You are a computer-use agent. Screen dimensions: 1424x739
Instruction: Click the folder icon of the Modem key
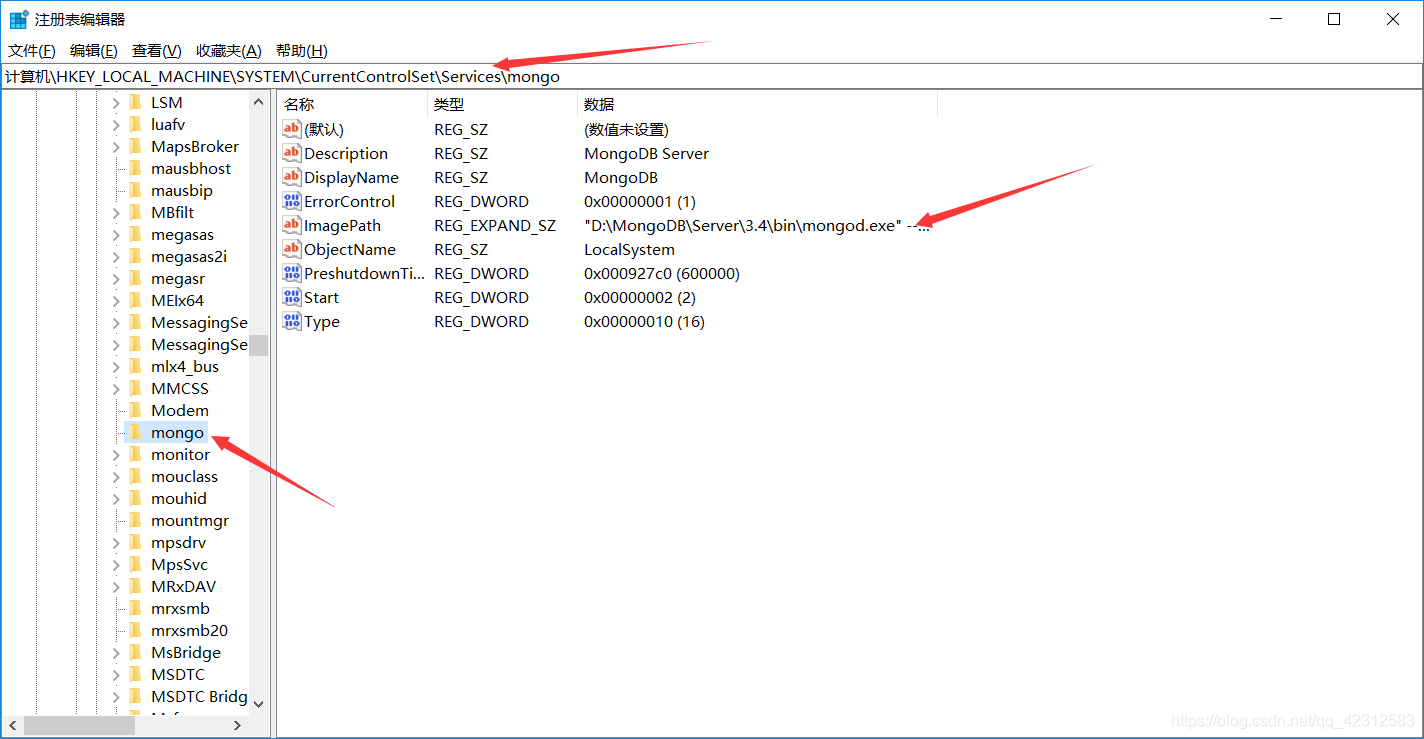point(135,410)
